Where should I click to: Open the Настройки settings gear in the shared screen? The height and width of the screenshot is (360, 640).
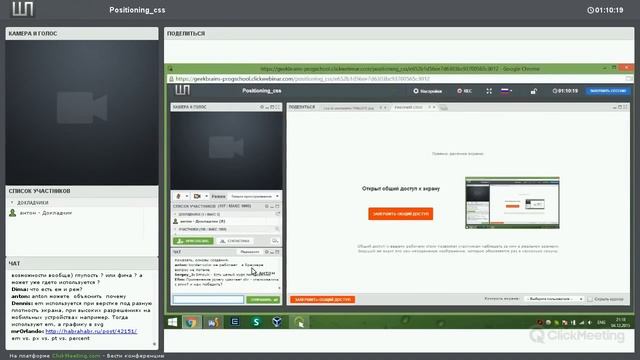click(427, 91)
